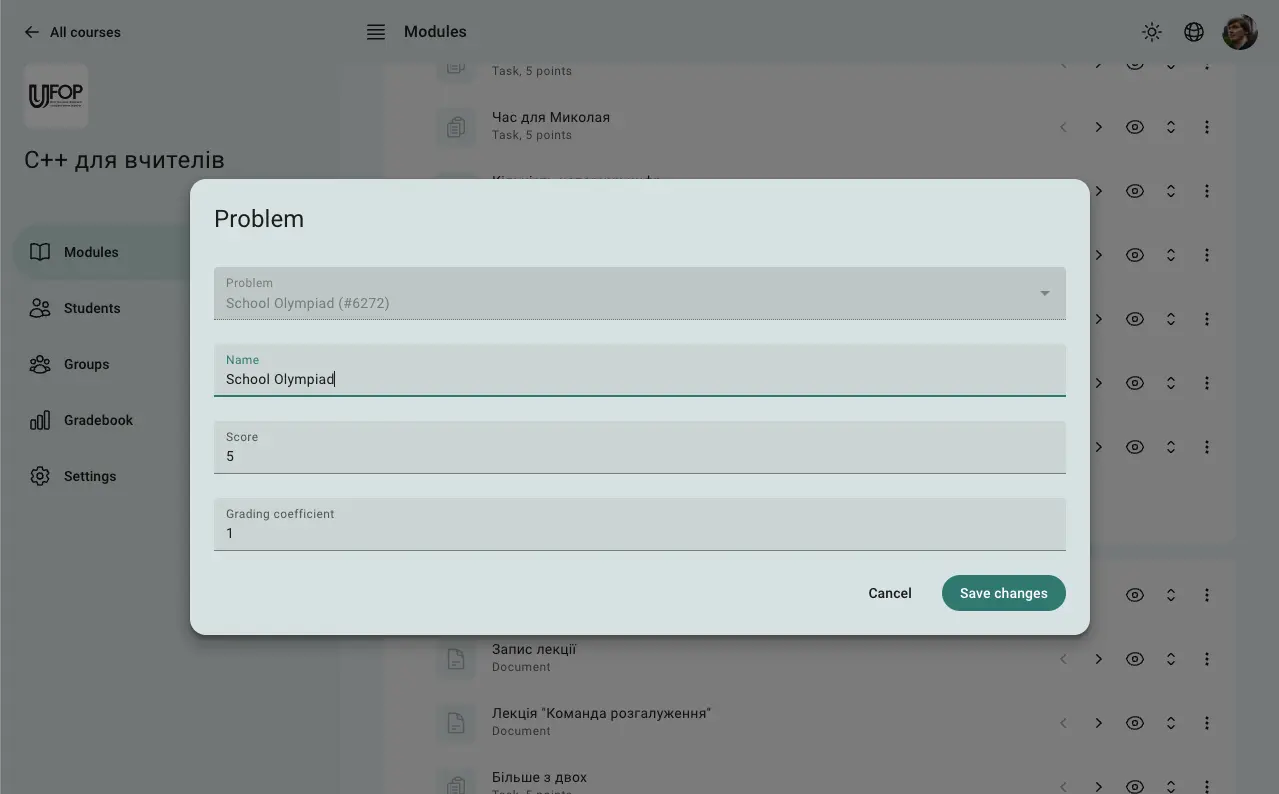The height and width of the screenshot is (794, 1279).
Task: Open more options for Лекція "Команда розгалуження"
Action: click(1206, 723)
